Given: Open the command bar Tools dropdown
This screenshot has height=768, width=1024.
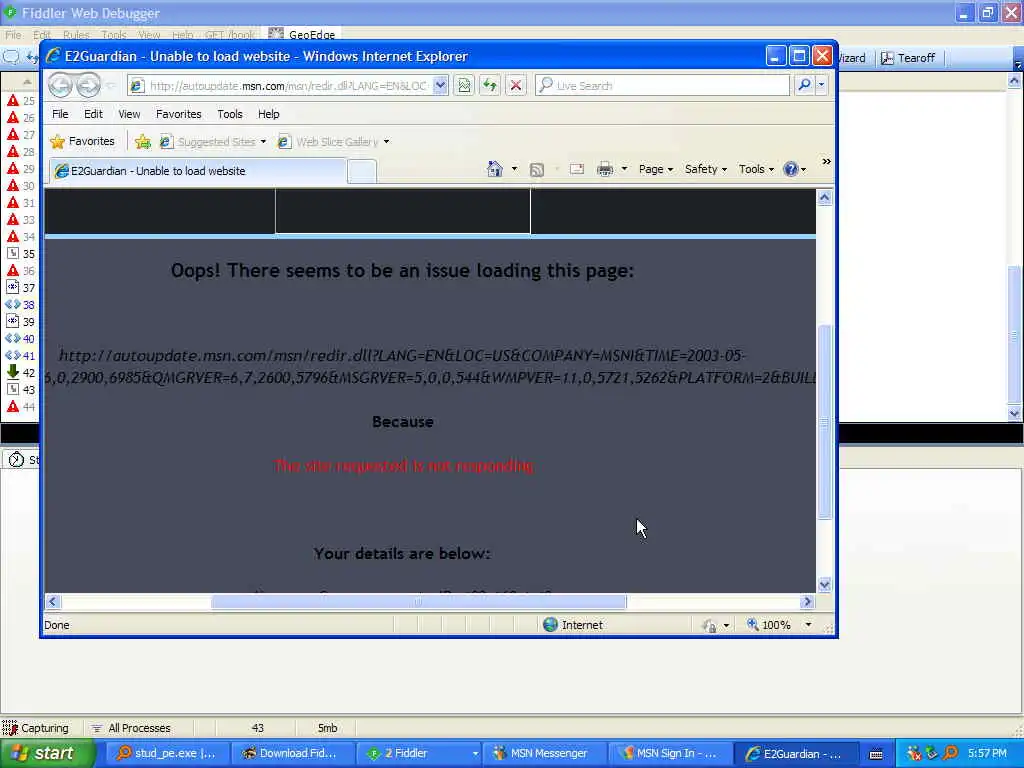Looking at the screenshot, I should pos(756,169).
